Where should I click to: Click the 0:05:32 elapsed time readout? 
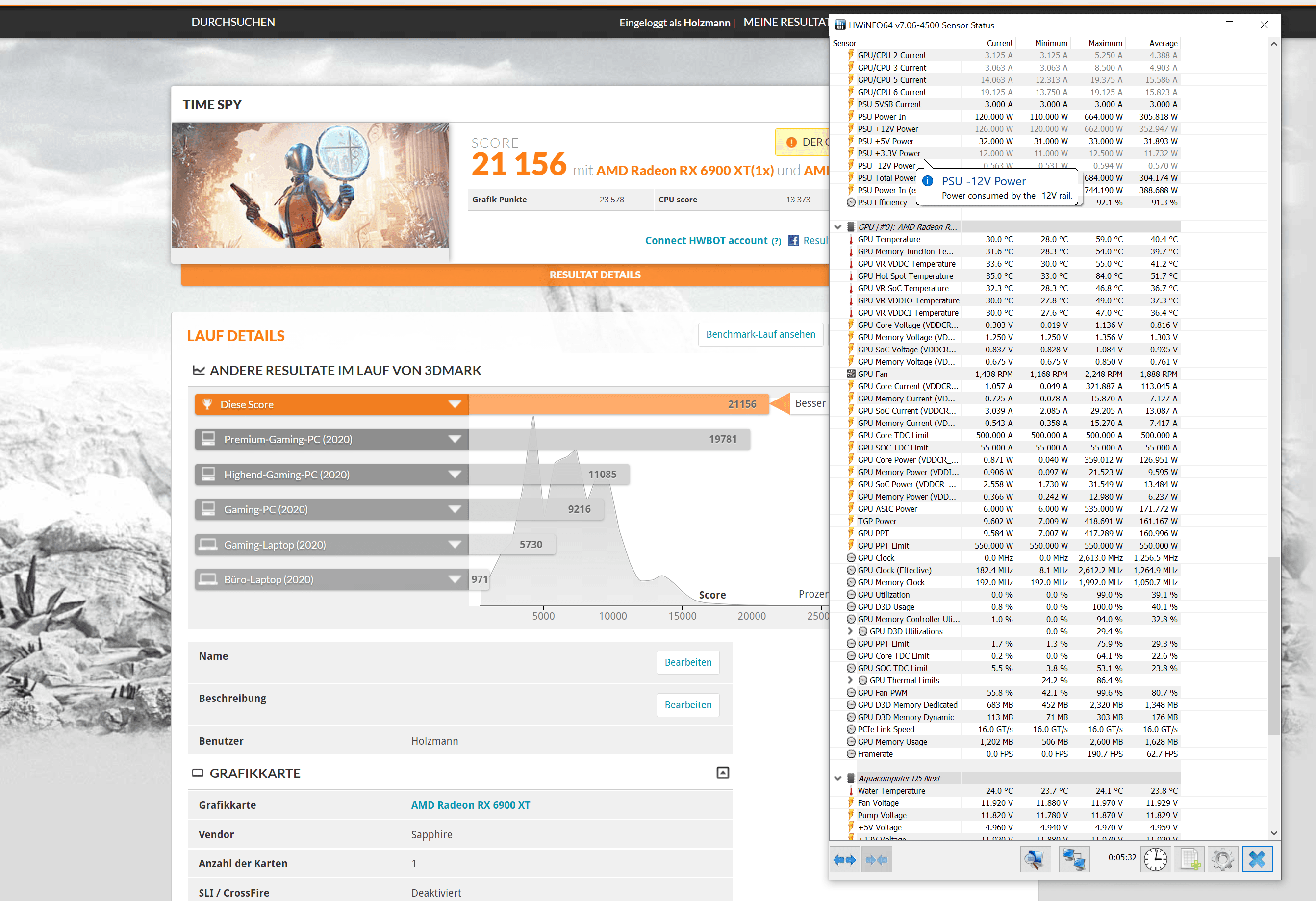pyautogui.click(x=1122, y=857)
